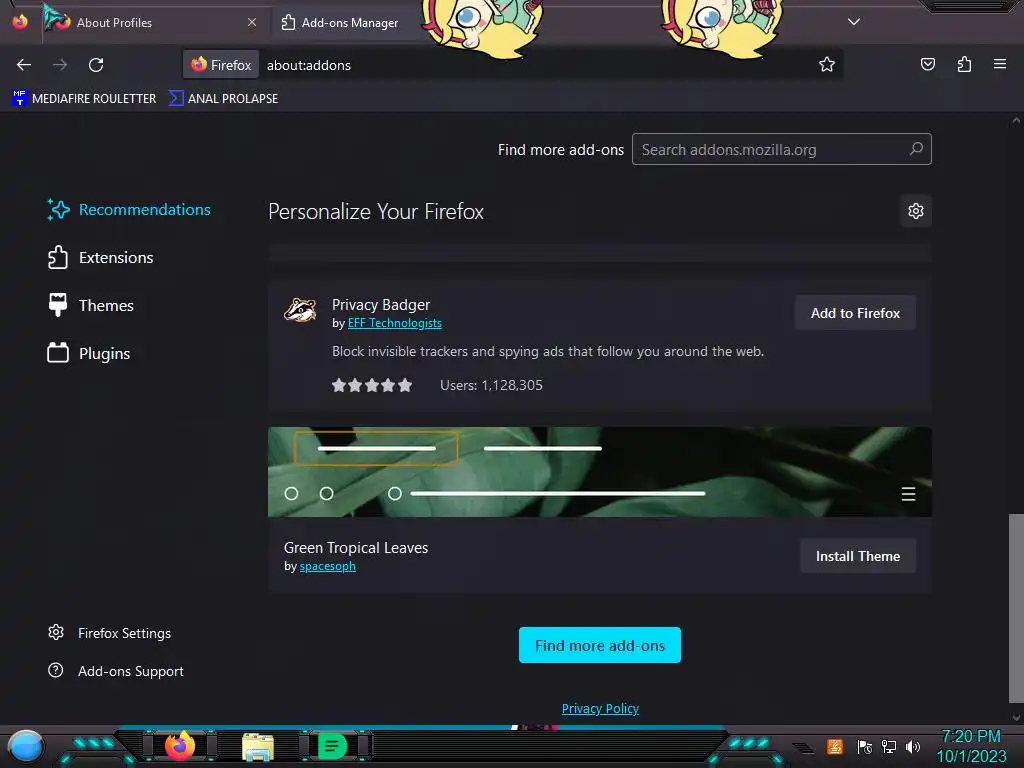Go back using the back arrow
The height and width of the screenshot is (768, 1024).
[24, 65]
